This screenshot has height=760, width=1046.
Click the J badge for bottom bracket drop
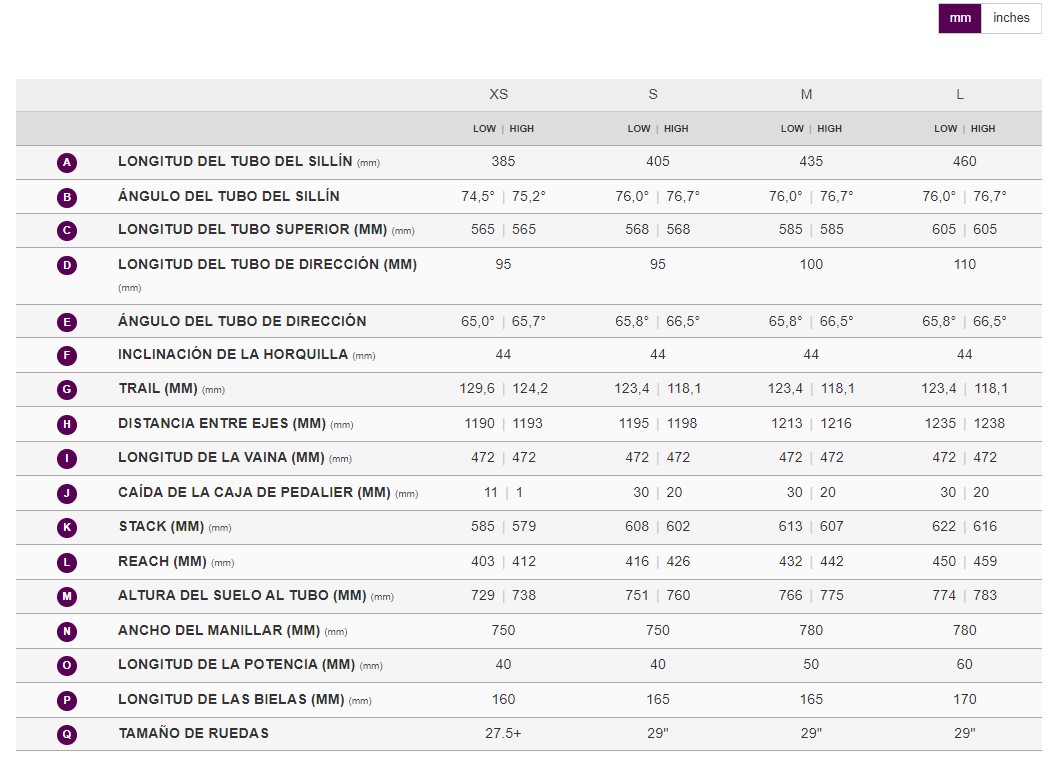tap(67, 493)
